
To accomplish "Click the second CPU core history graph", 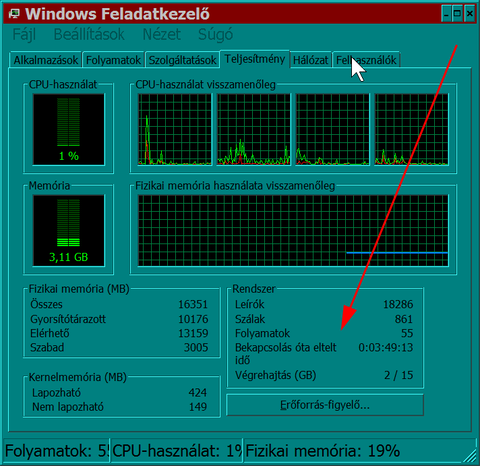I will pyautogui.click(x=254, y=129).
